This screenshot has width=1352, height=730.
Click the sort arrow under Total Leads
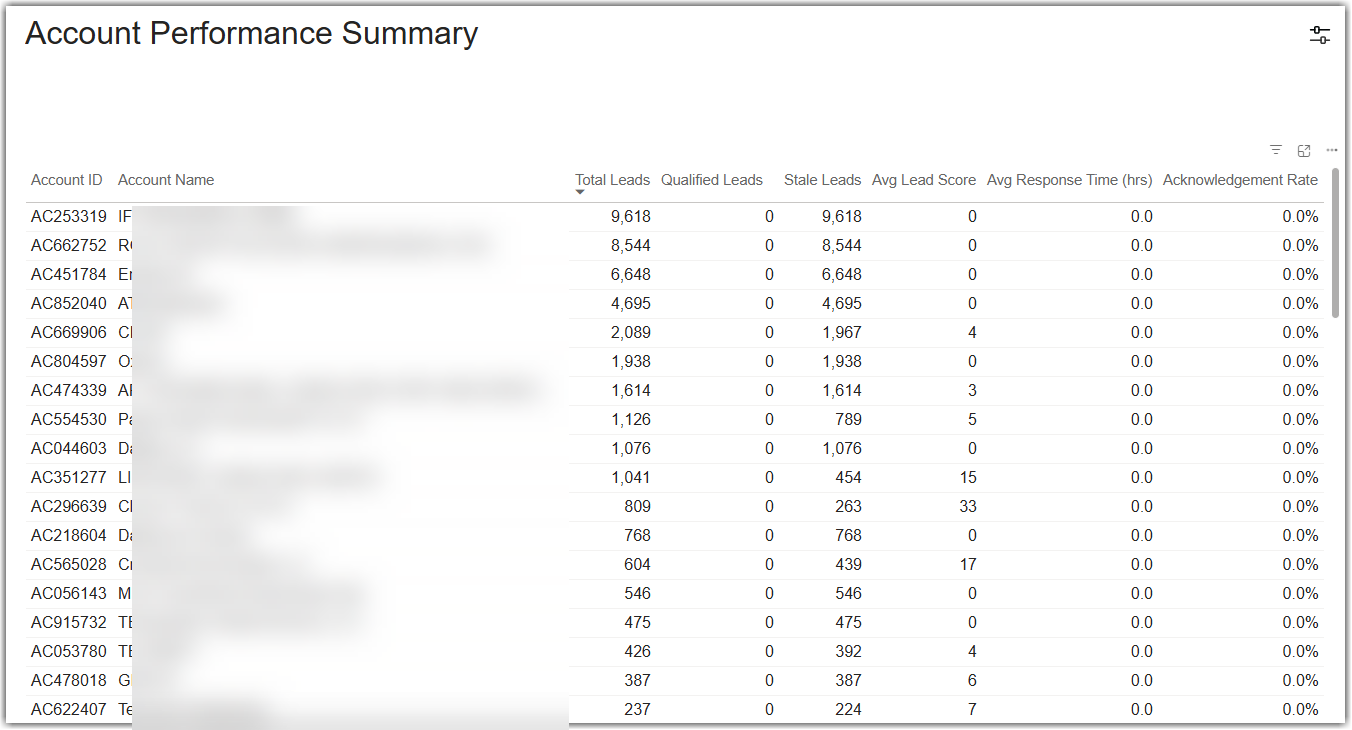click(x=580, y=192)
